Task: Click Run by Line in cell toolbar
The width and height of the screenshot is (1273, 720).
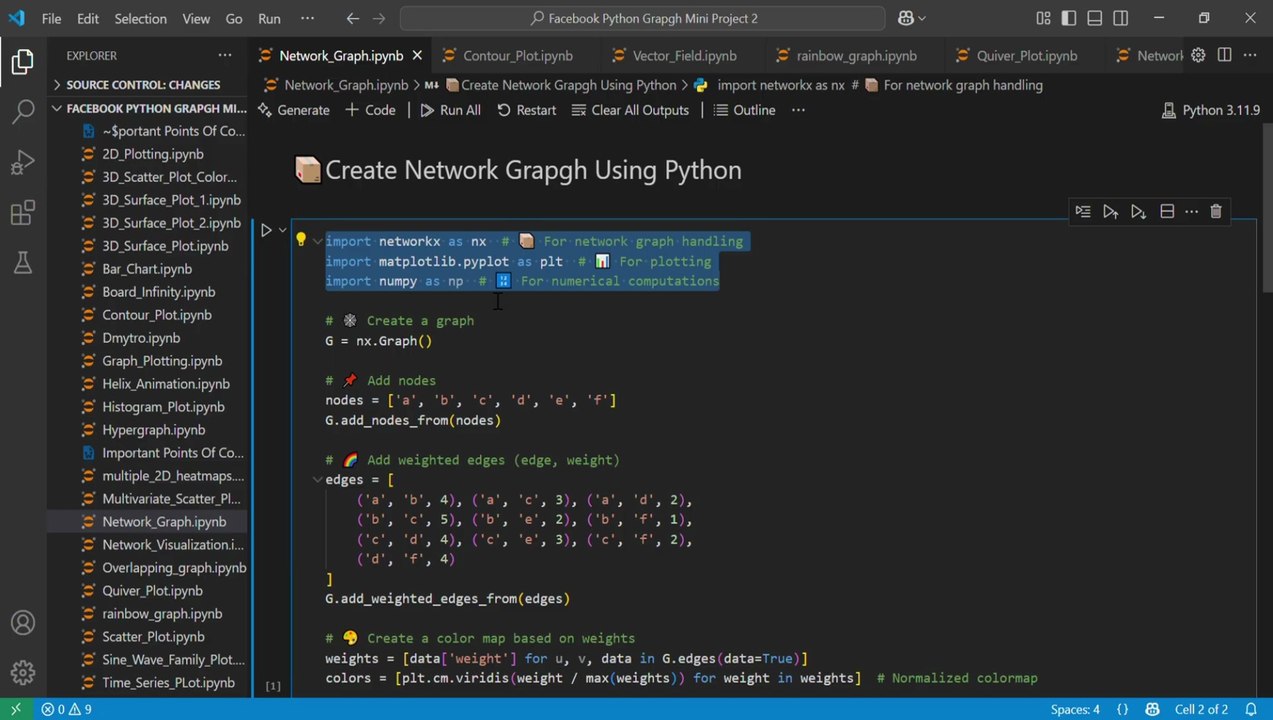Action: click(x=1083, y=211)
